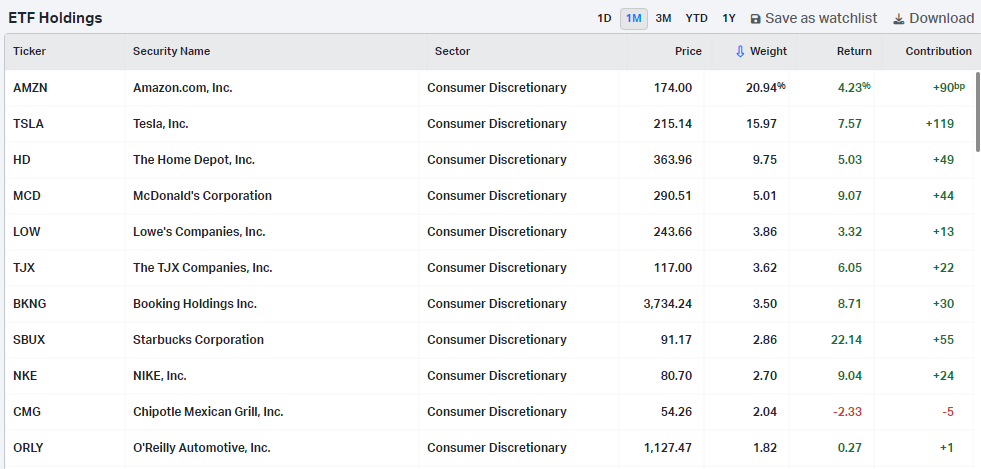
Task: Sort by the Ticker column header
Action: (x=29, y=51)
